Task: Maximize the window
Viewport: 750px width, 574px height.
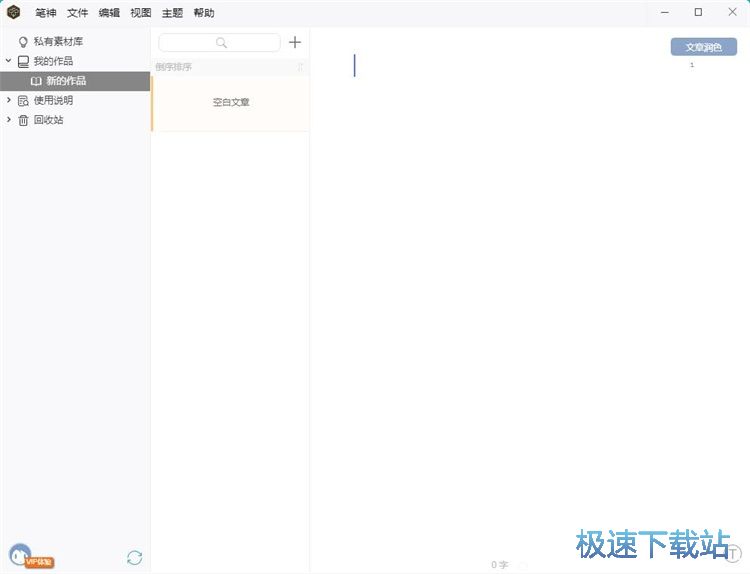Action: point(698,12)
